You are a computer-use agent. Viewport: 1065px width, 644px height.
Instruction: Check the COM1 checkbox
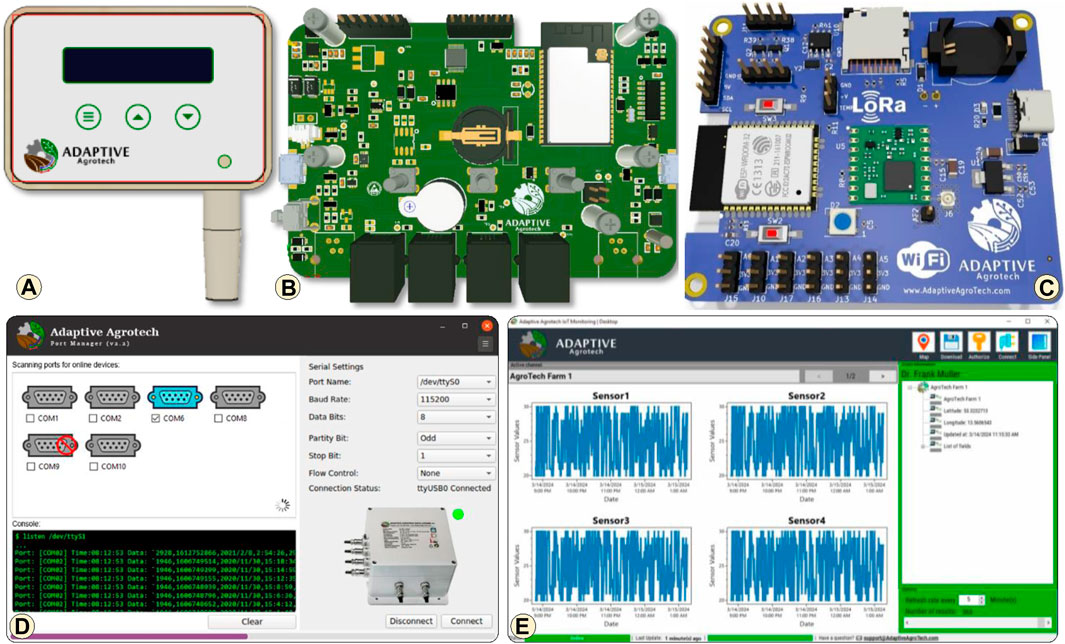31,418
